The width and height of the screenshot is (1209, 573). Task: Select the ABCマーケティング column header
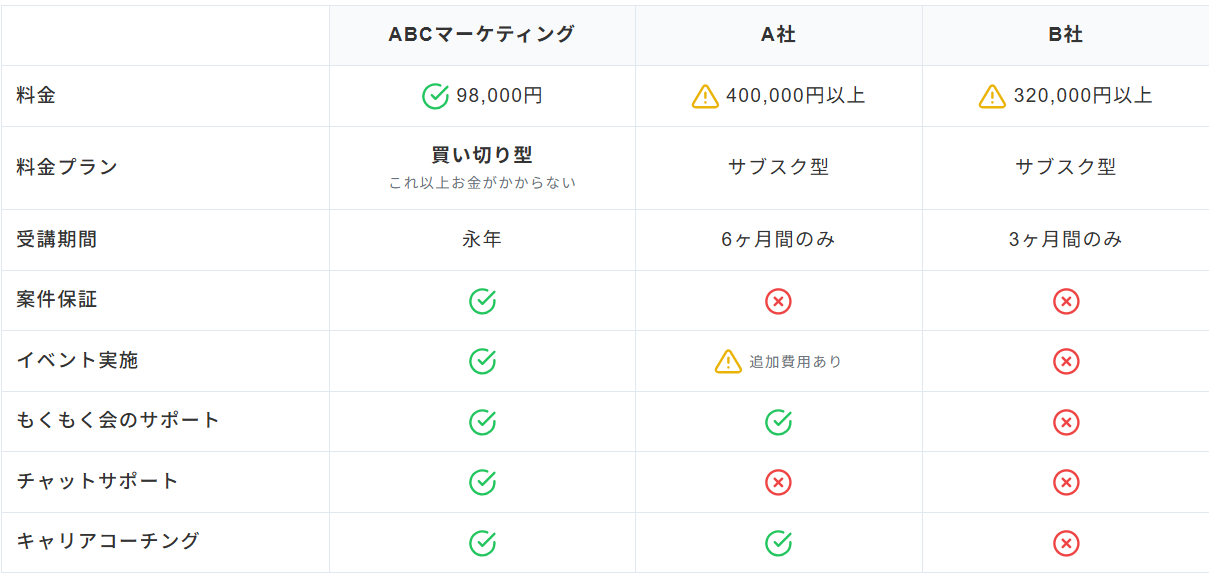click(x=482, y=35)
